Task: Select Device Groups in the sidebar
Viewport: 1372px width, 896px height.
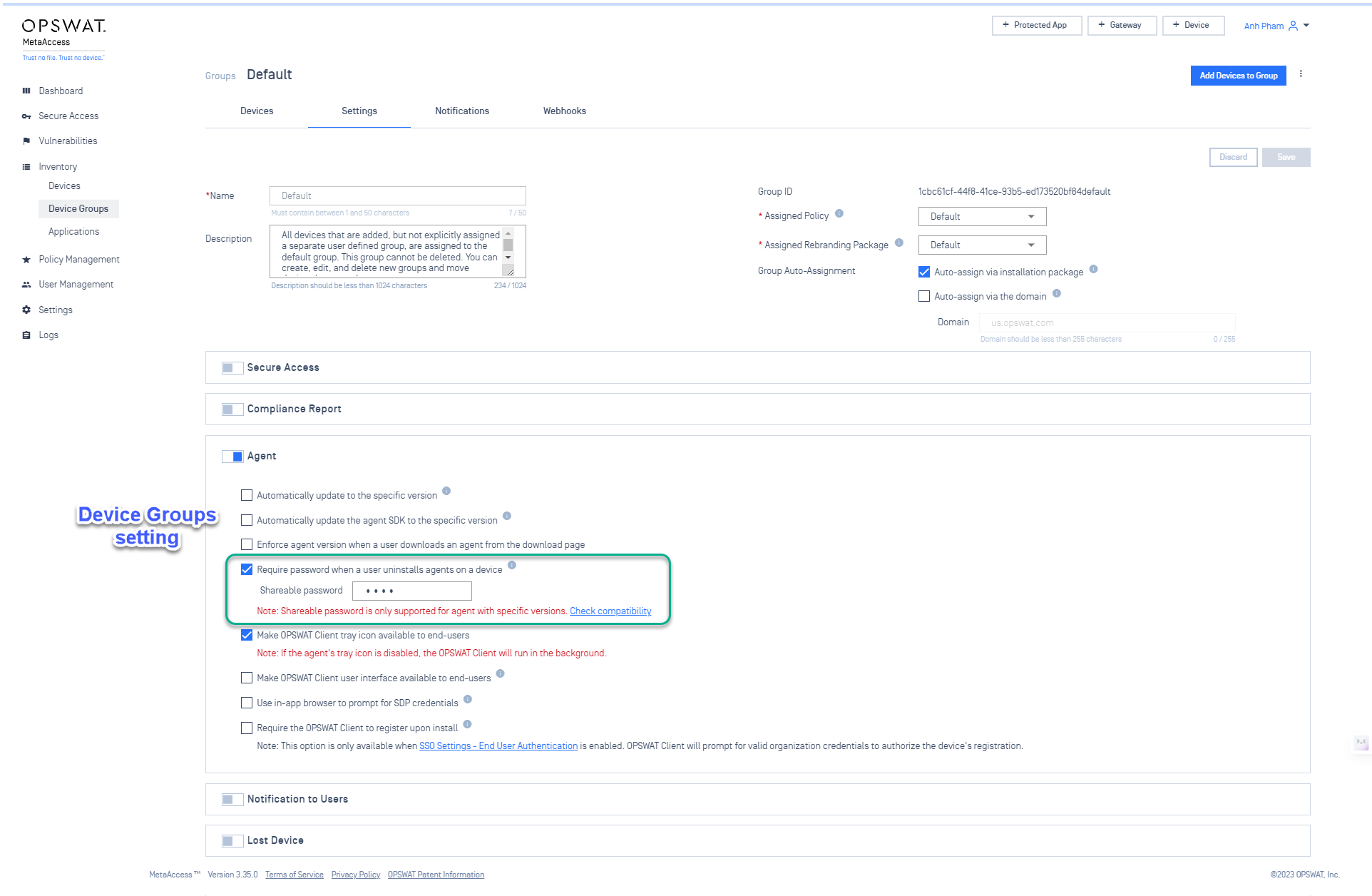Action: (x=78, y=209)
